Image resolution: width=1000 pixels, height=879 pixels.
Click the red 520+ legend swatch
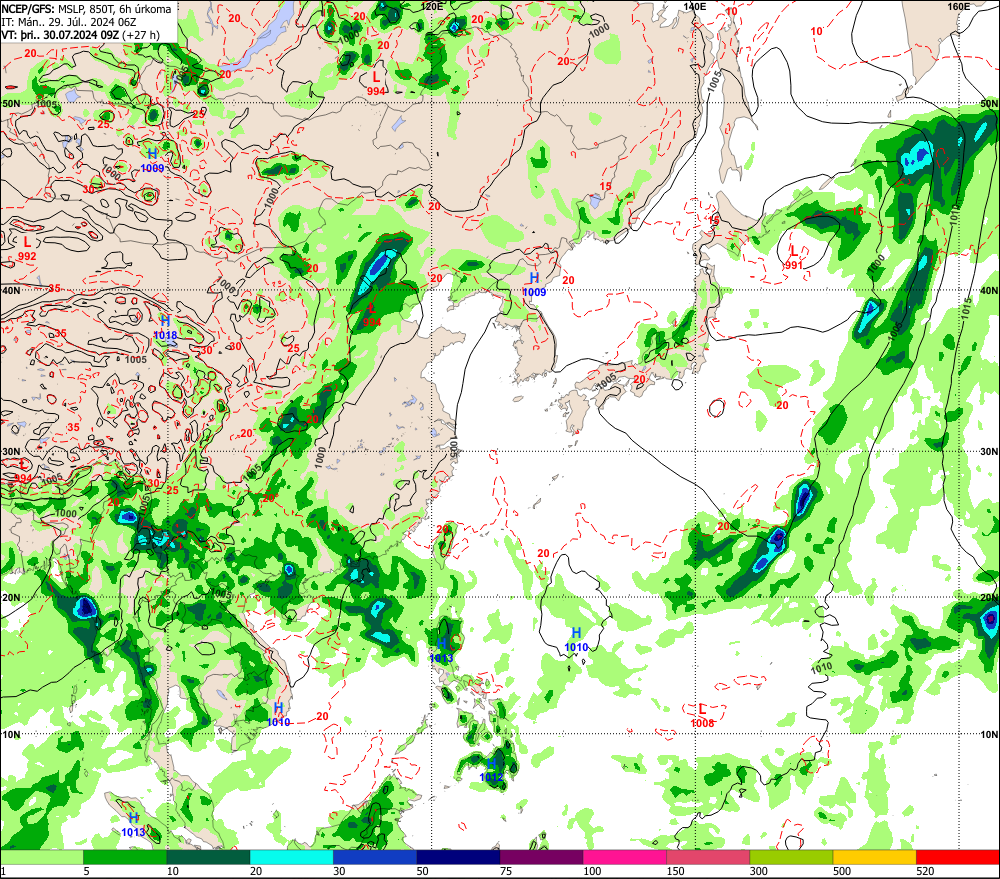pyautogui.click(x=958, y=857)
